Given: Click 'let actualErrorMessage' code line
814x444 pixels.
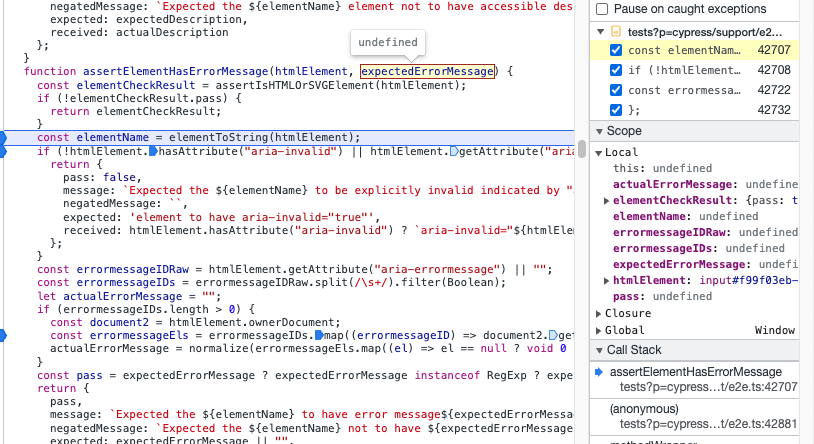Looking at the screenshot, I should click(129, 296).
